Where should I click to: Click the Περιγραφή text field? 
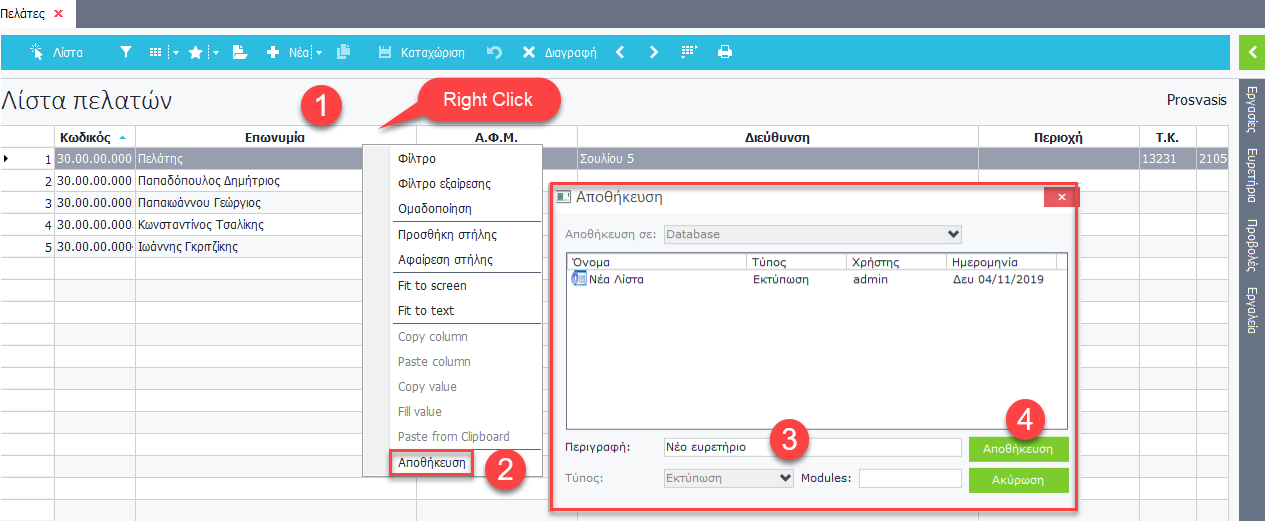811,447
